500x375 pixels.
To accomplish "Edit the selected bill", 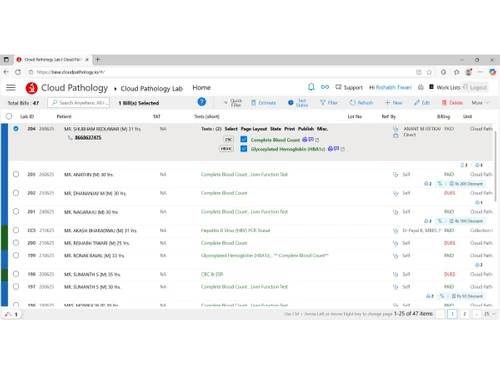I will pos(422,103).
